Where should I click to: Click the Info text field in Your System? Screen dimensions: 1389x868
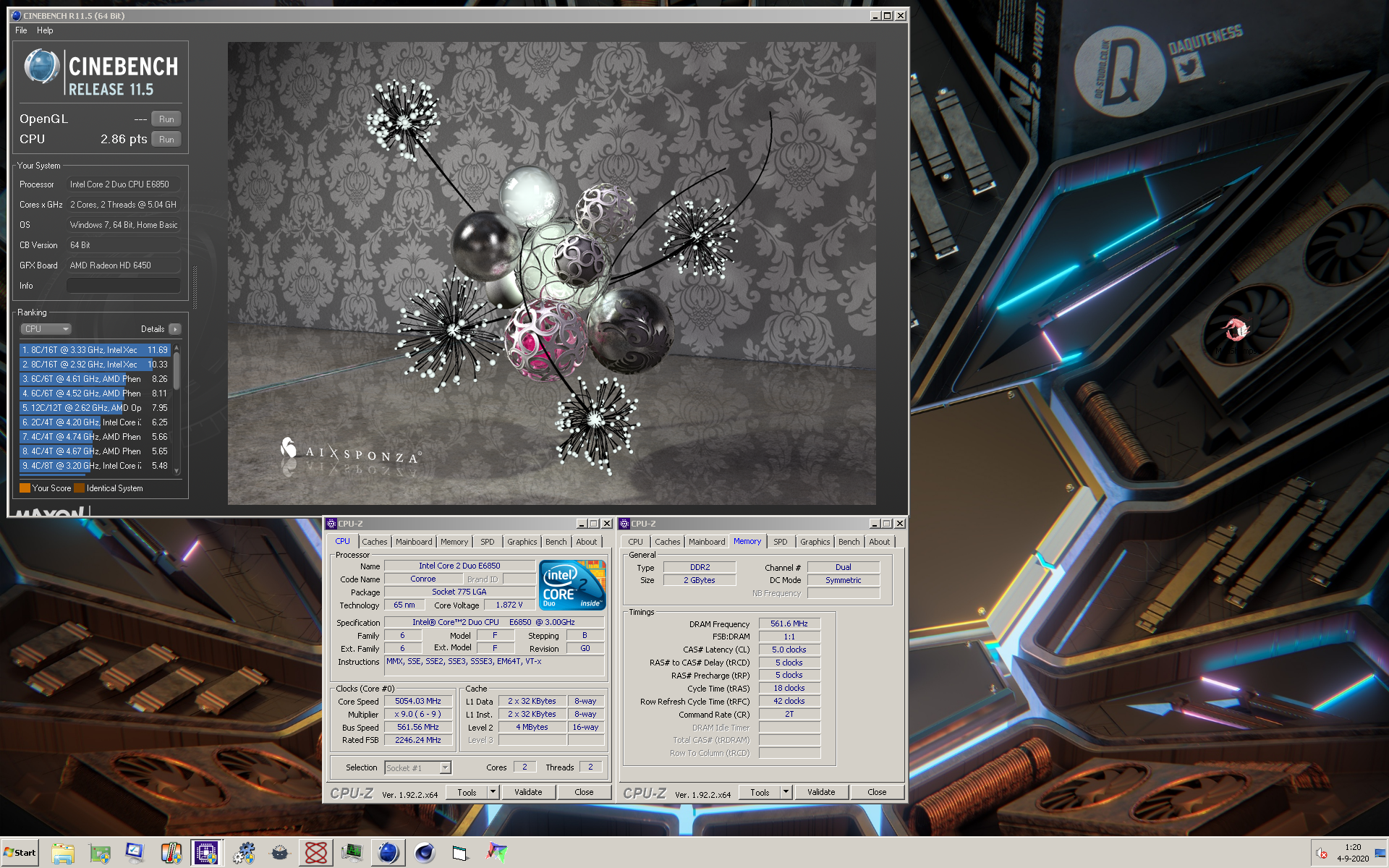tap(123, 286)
